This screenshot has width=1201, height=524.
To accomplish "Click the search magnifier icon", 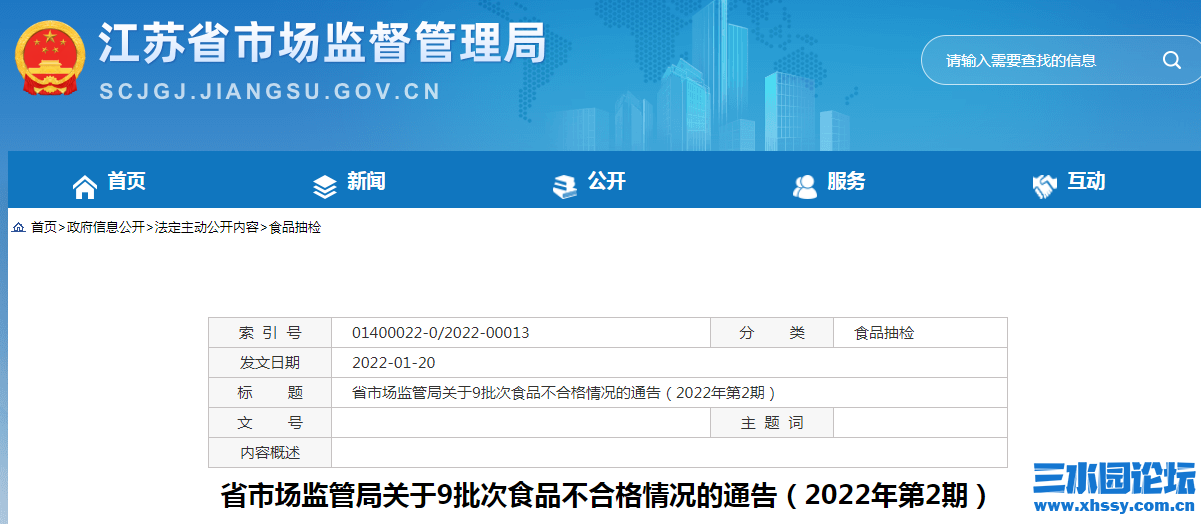I will click(x=1172, y=60).
